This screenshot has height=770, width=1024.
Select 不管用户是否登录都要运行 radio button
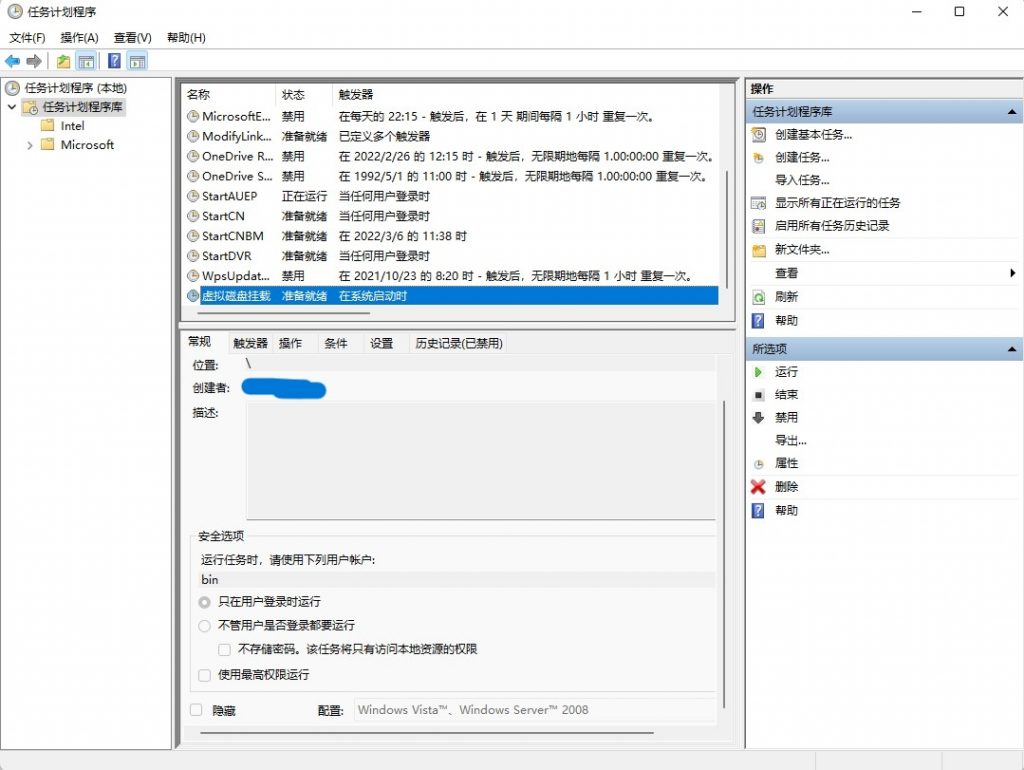click(205, 625)
